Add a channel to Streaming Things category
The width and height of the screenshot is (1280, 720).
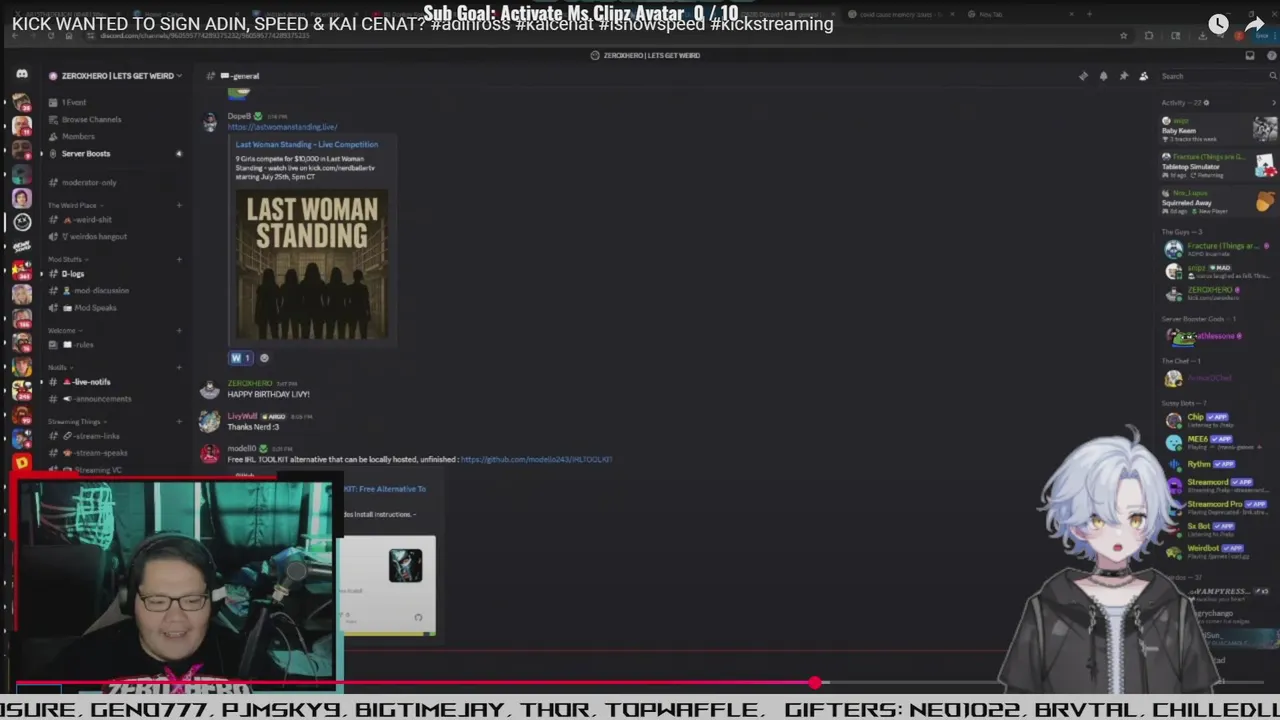click(x=179, y=421)
